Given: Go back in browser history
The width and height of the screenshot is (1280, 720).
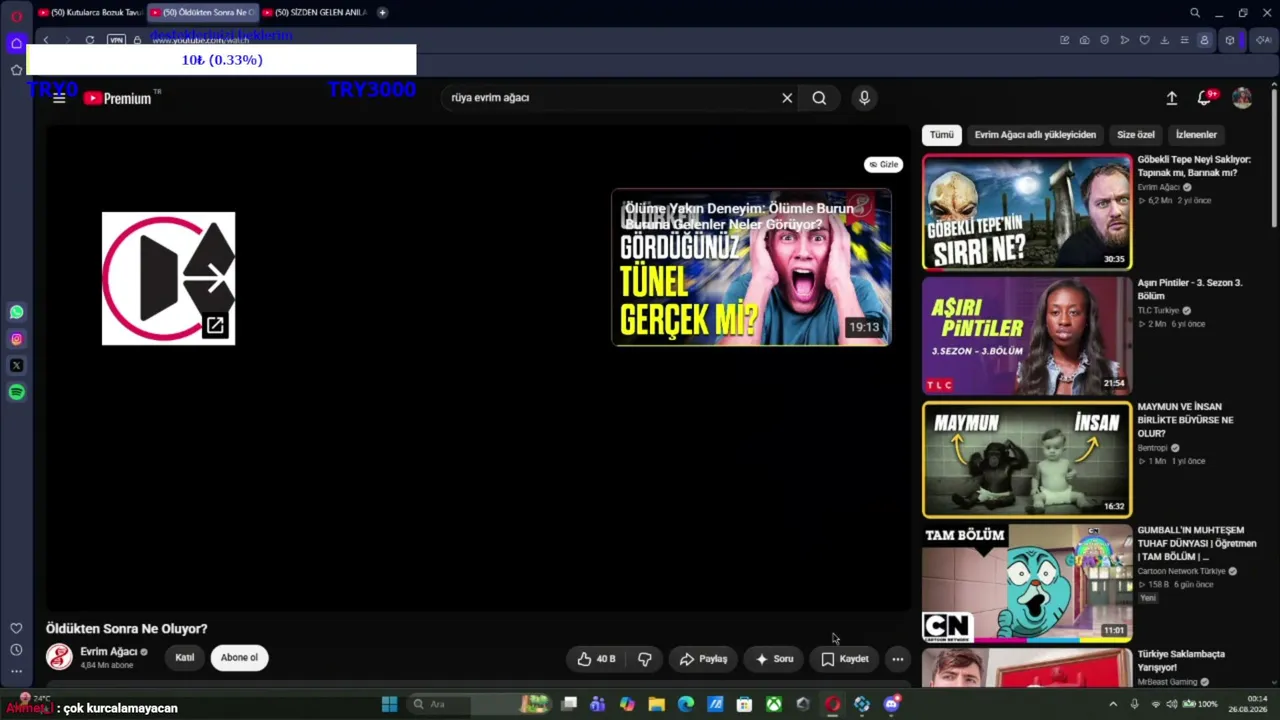Looking at the screenshot, I should pyautogui.click(x=45, y=40).
